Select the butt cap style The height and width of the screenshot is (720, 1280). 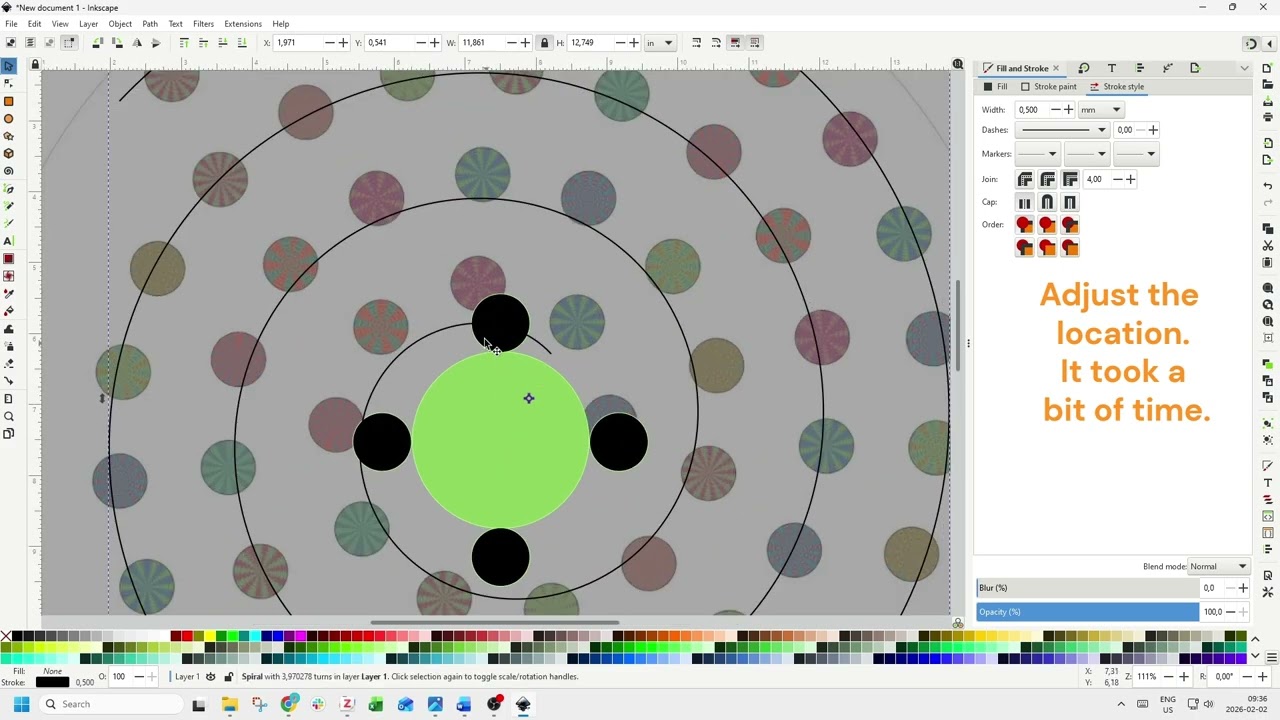click(1025, 202)
